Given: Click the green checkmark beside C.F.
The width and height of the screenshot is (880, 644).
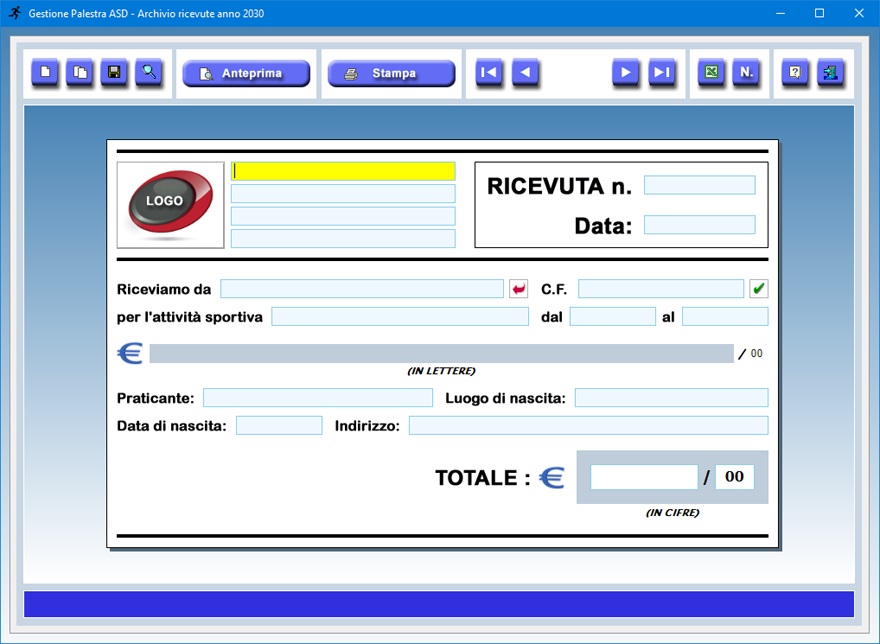Looking at the screenshot, I should pos(759,289).
